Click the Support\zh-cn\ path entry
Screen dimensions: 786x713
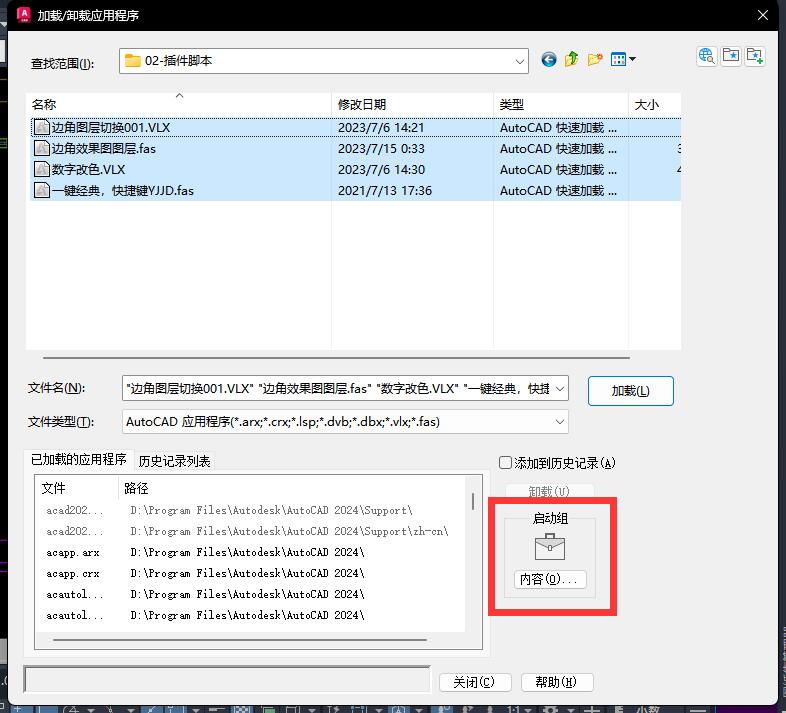pos(289,531)
